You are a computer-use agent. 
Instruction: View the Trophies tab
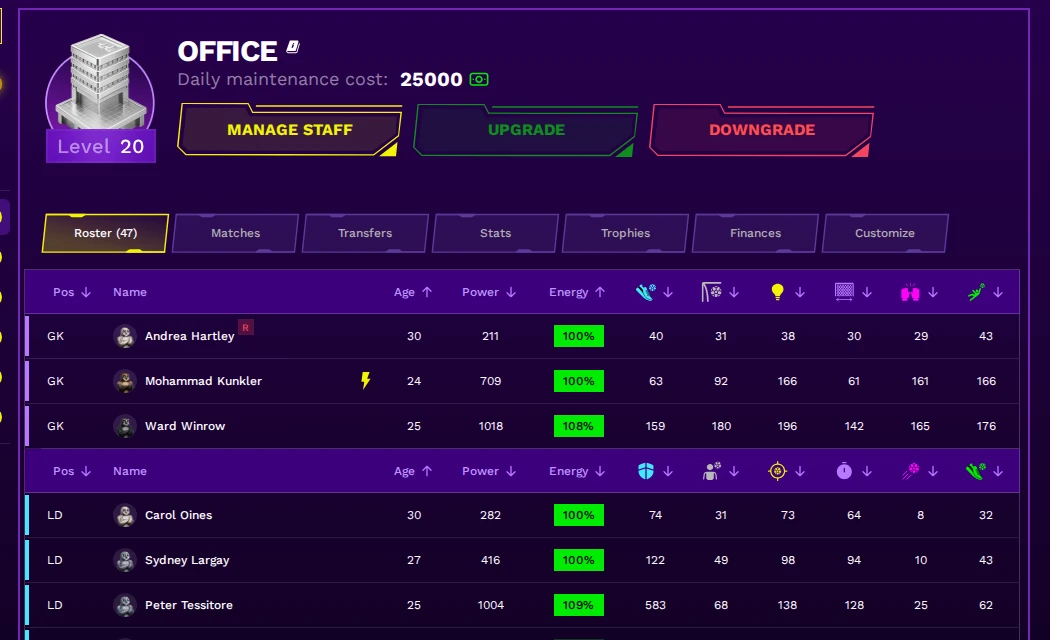(625, 233)
